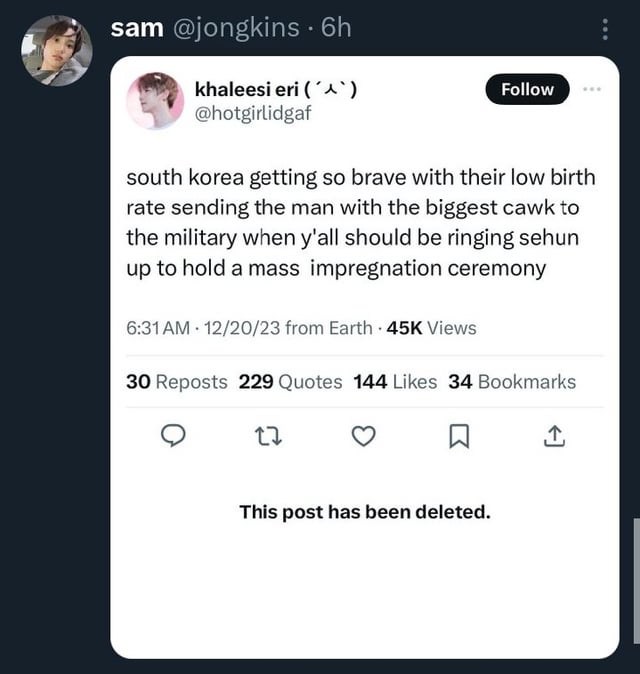Click the 34 Bookmarks count

coord(512,381)
